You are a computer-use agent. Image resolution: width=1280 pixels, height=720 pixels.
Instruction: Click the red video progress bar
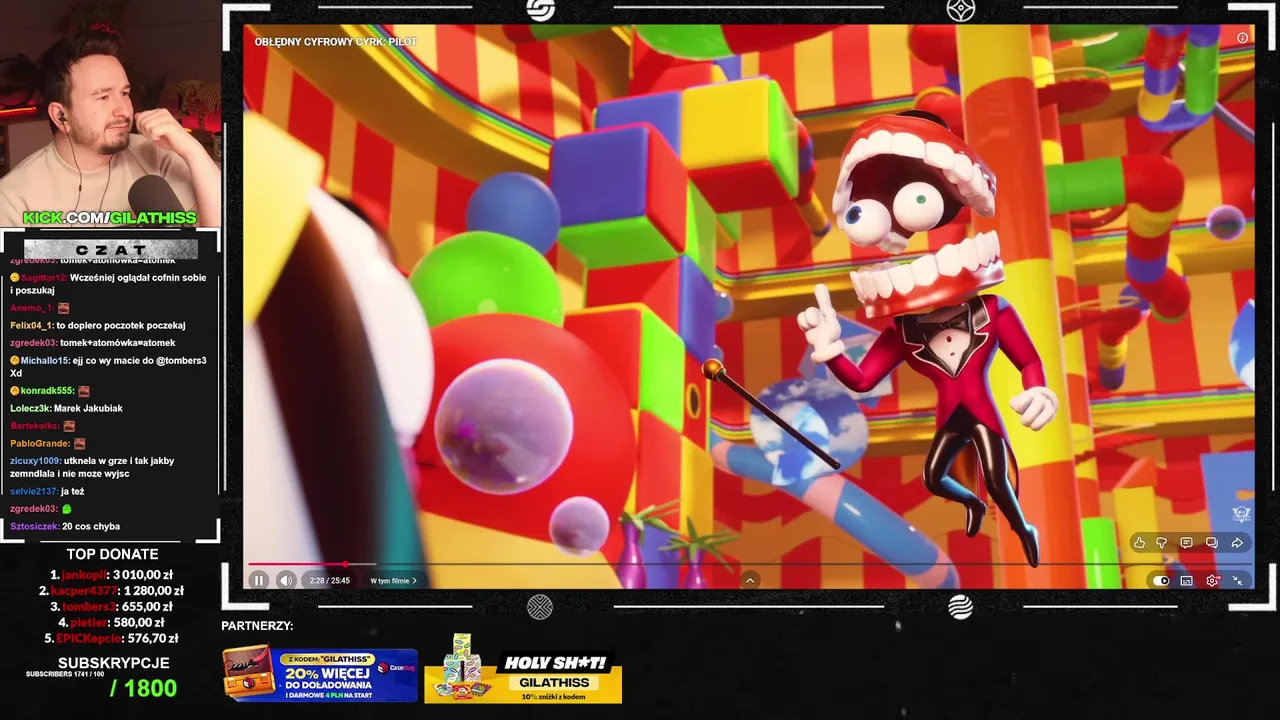pyautogui.click(x=297, y=564)
